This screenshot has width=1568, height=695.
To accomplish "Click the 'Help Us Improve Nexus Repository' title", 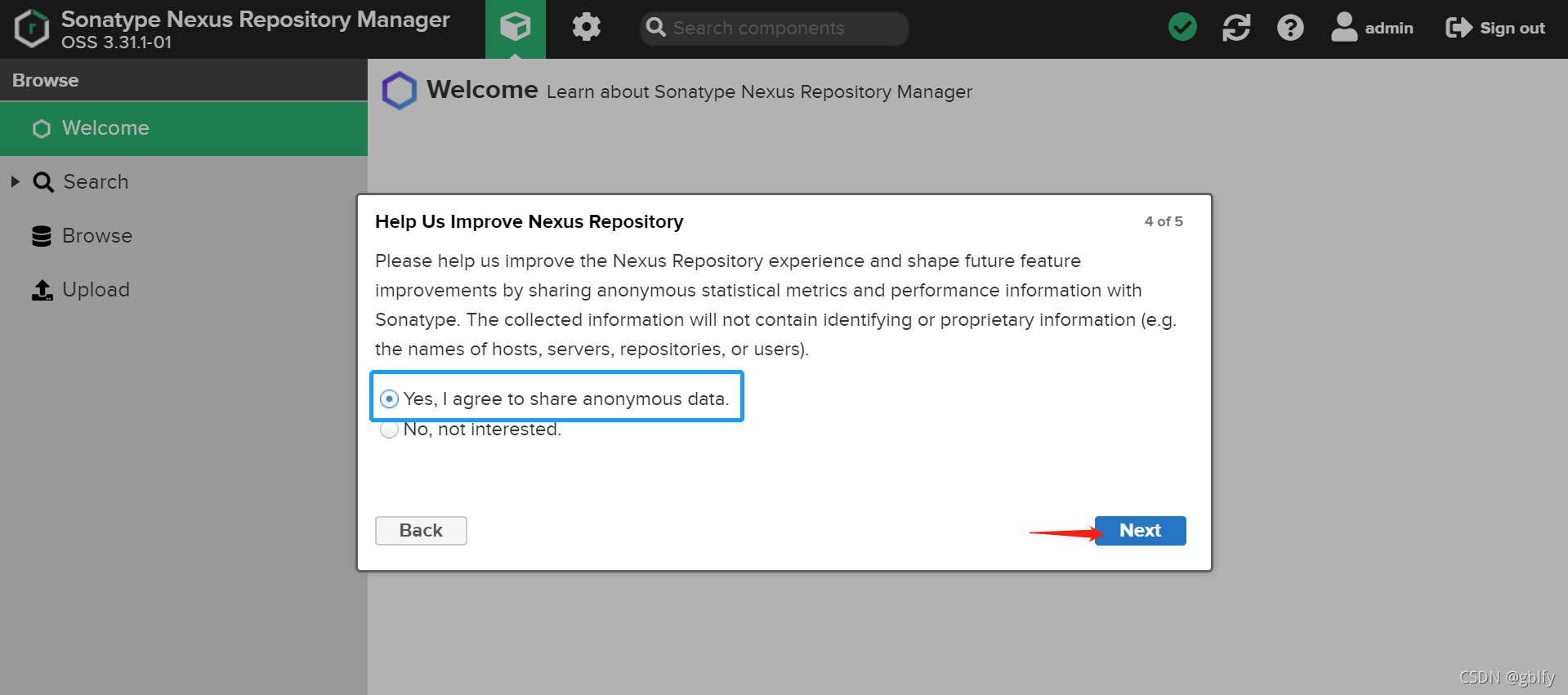I will 529,221.
